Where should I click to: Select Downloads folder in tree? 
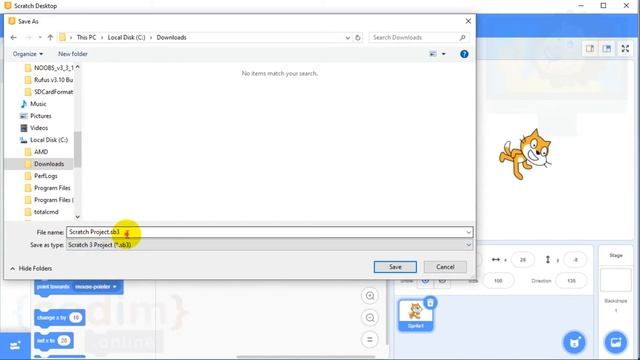pos(44,164)
